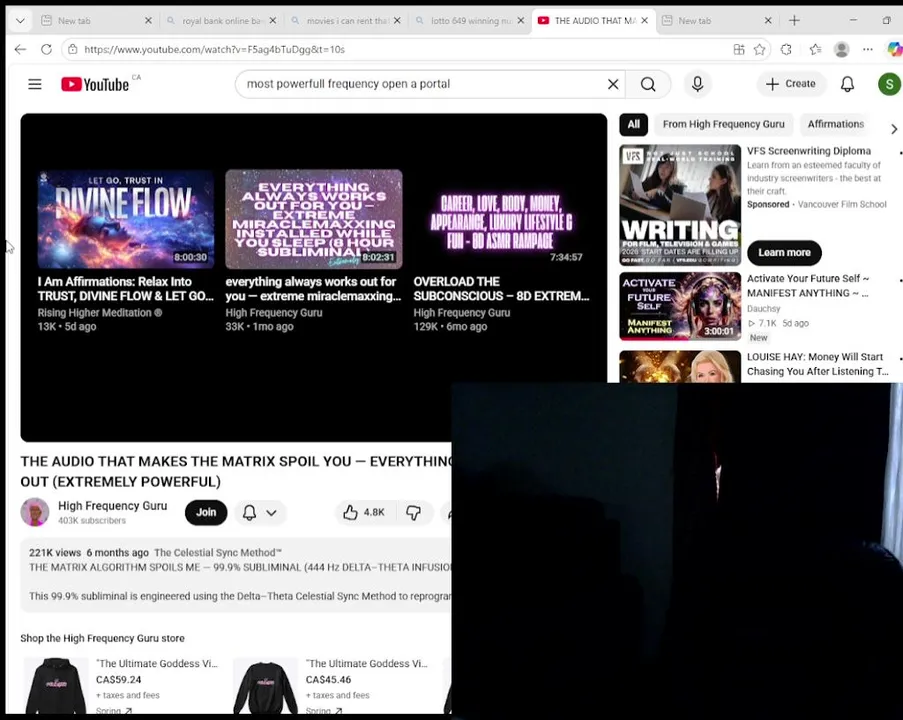Go back with browser back arrow
Screen dimensions: 903x720
20,50
